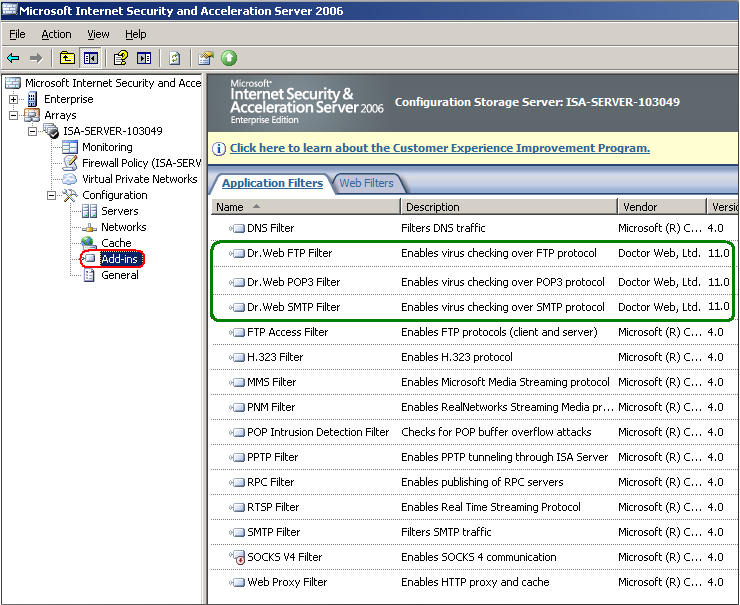Screen dimensions: 740x605
Task: Click the Dr.Web SMTP Filter icon
Action: (237, 307)
